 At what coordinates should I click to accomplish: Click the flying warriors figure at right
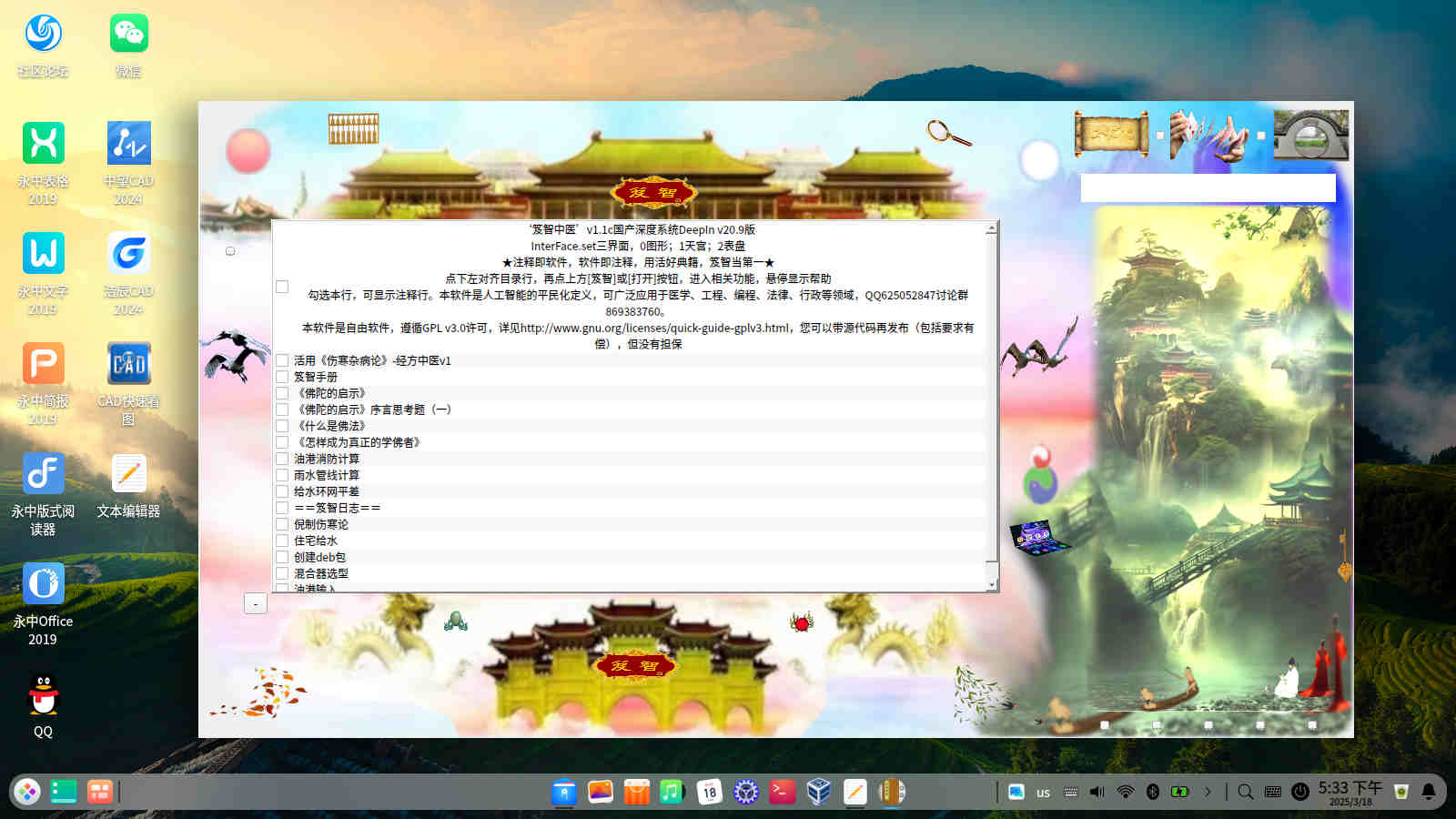click(1040, 348)
